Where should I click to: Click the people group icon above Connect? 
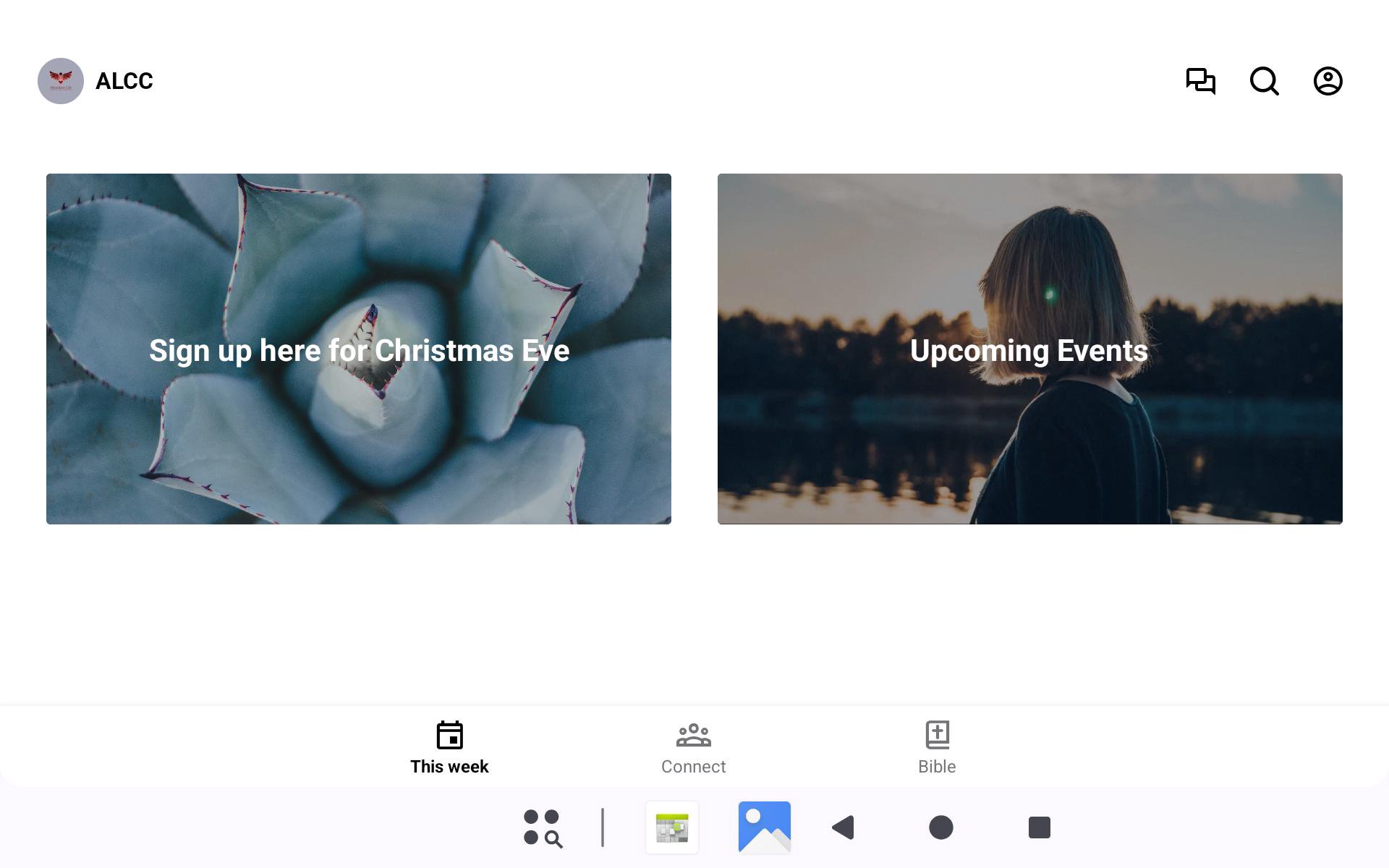693,735
